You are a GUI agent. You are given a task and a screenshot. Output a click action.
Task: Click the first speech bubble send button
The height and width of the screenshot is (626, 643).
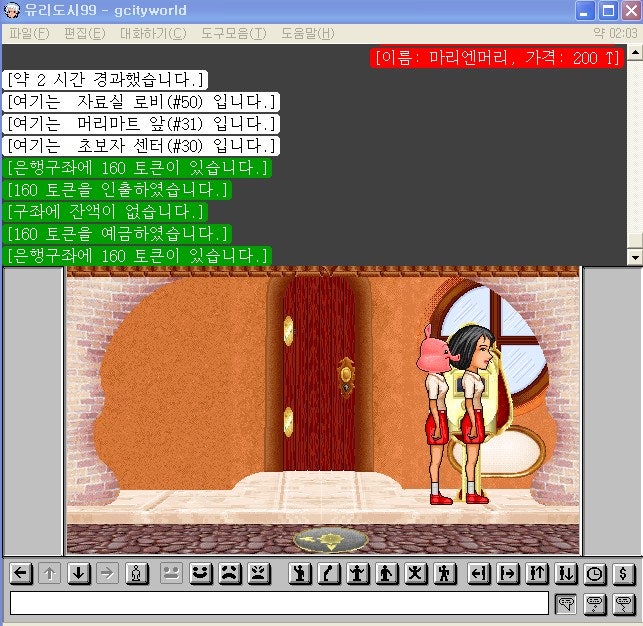click(x=566, y=603)
